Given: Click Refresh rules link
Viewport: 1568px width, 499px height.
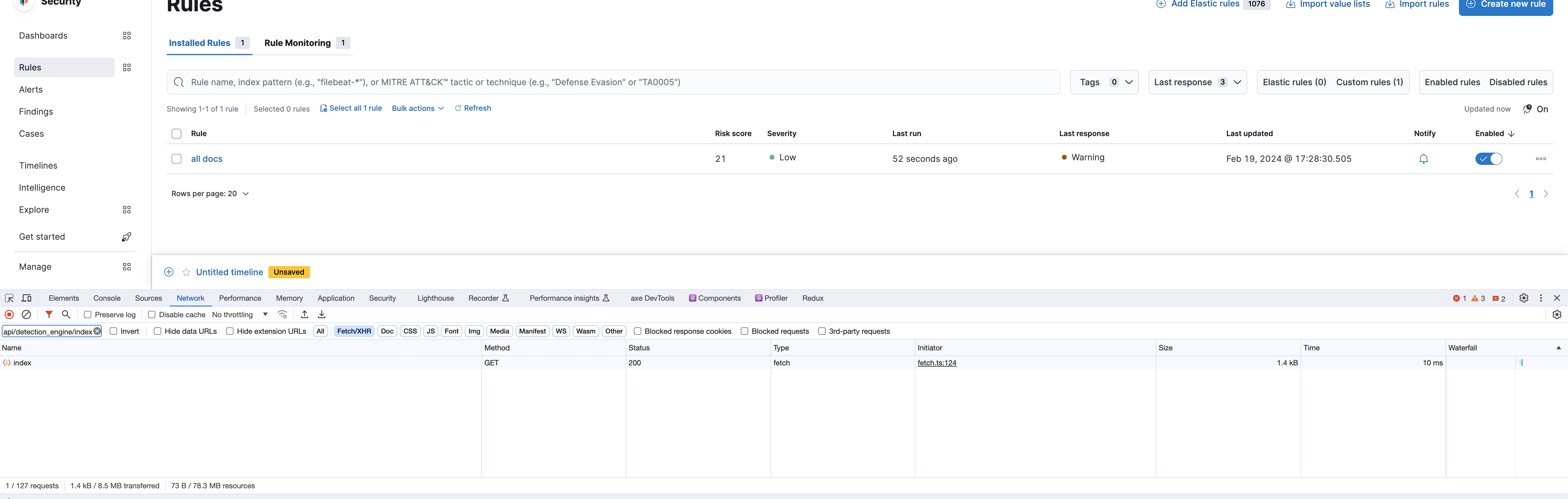Looking at the screenshot, I should tap(472, 109).
